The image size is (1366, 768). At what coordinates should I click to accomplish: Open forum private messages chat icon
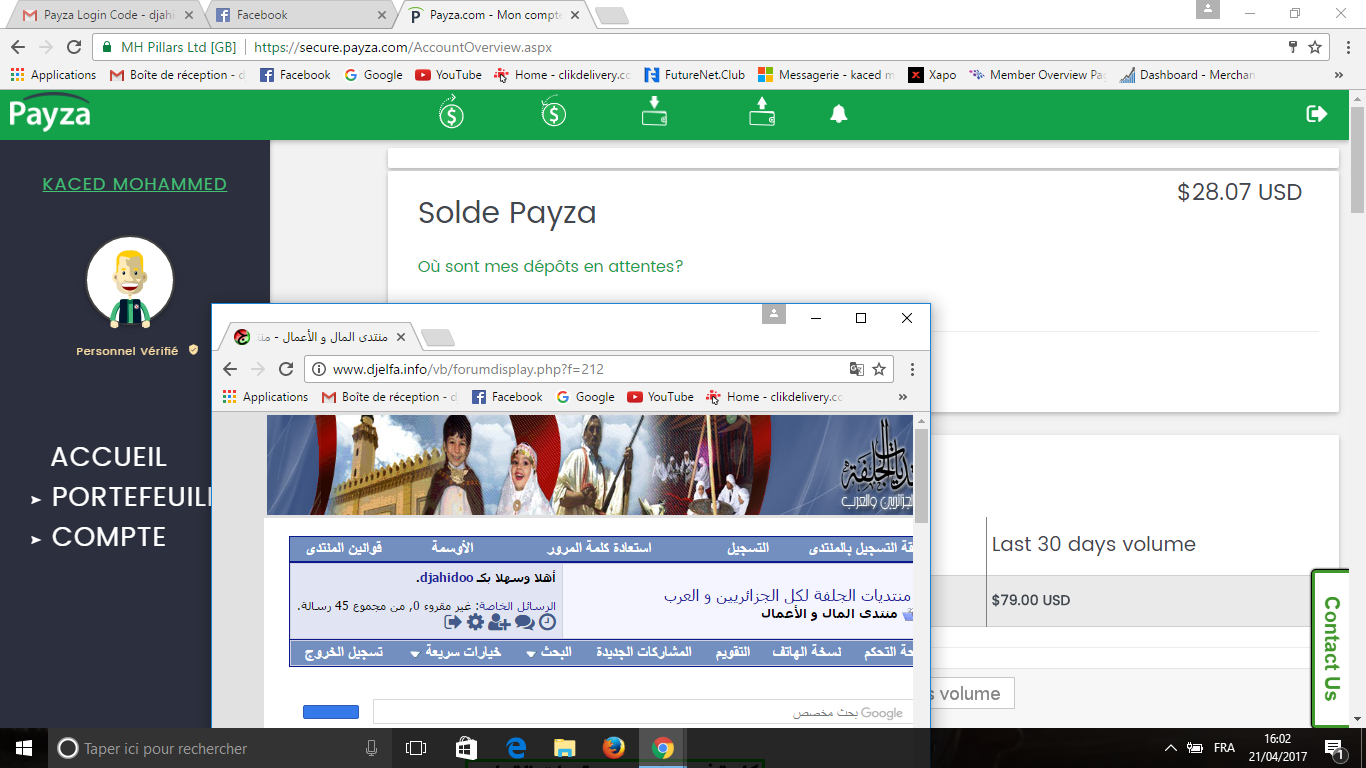click(524, 622)
